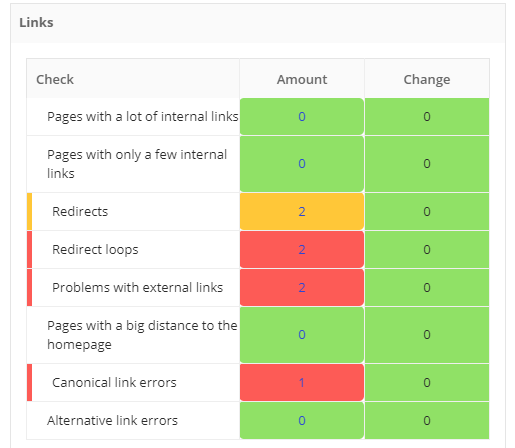
Task: Open amount for Pages with only a few internal links
Action: (x=302, y=164)
